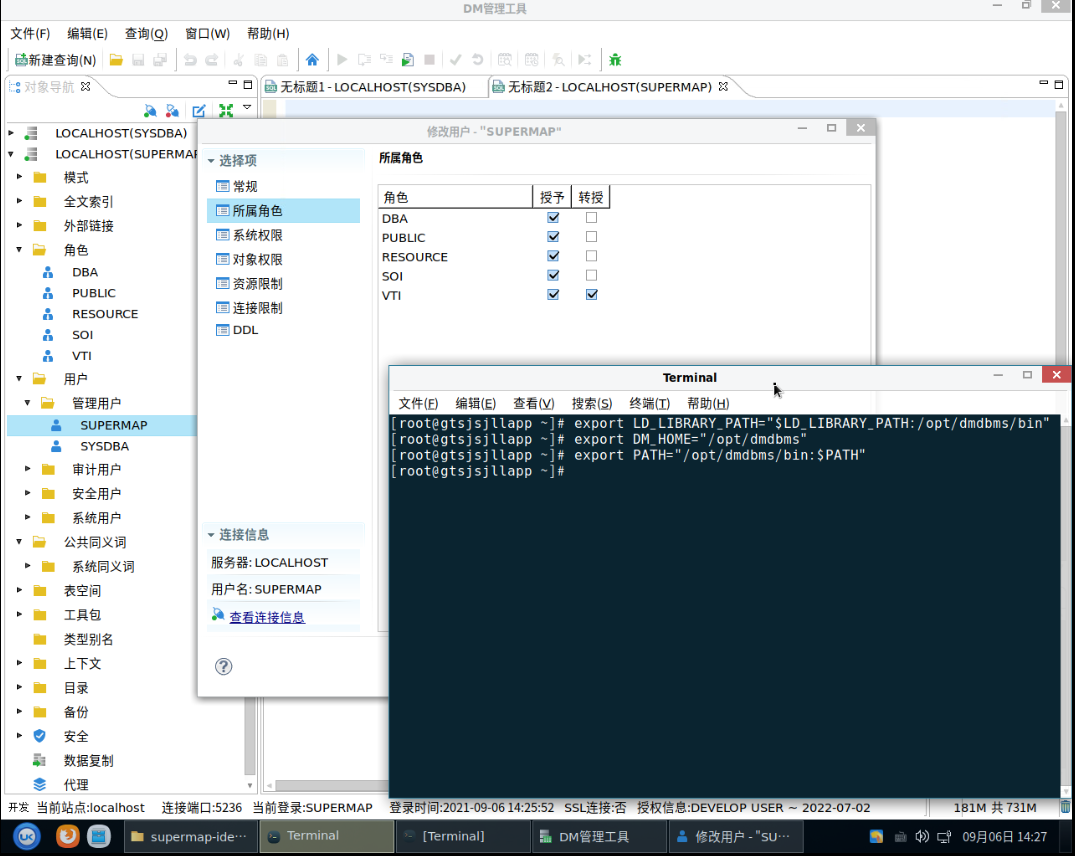The image size is (1075, 856).
Task: Expand the LOCALHOST(SYSDBA) connection node
Action: pyautogui.click(x=11, y=132)
